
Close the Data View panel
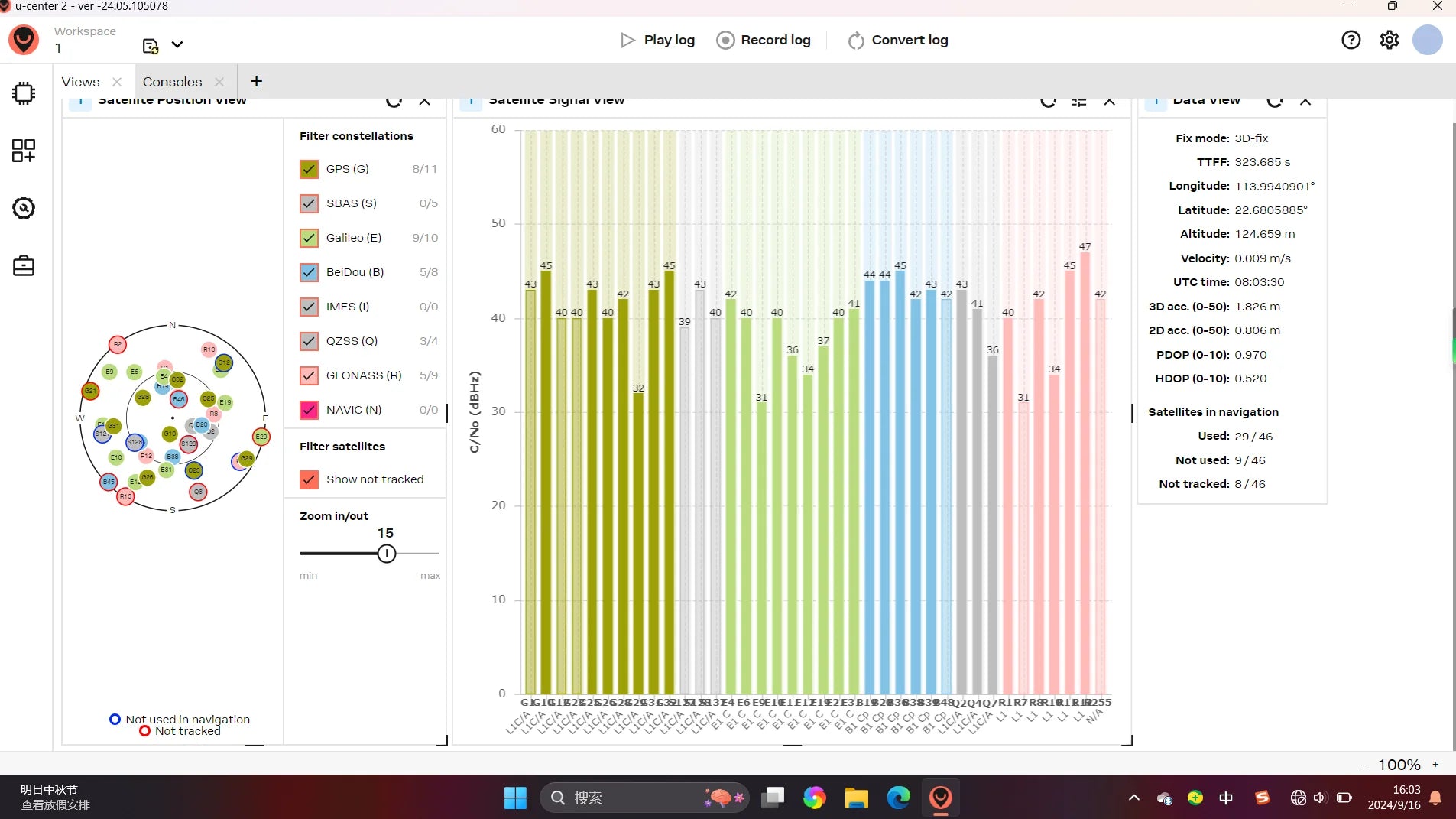(x=1305, y=100)
